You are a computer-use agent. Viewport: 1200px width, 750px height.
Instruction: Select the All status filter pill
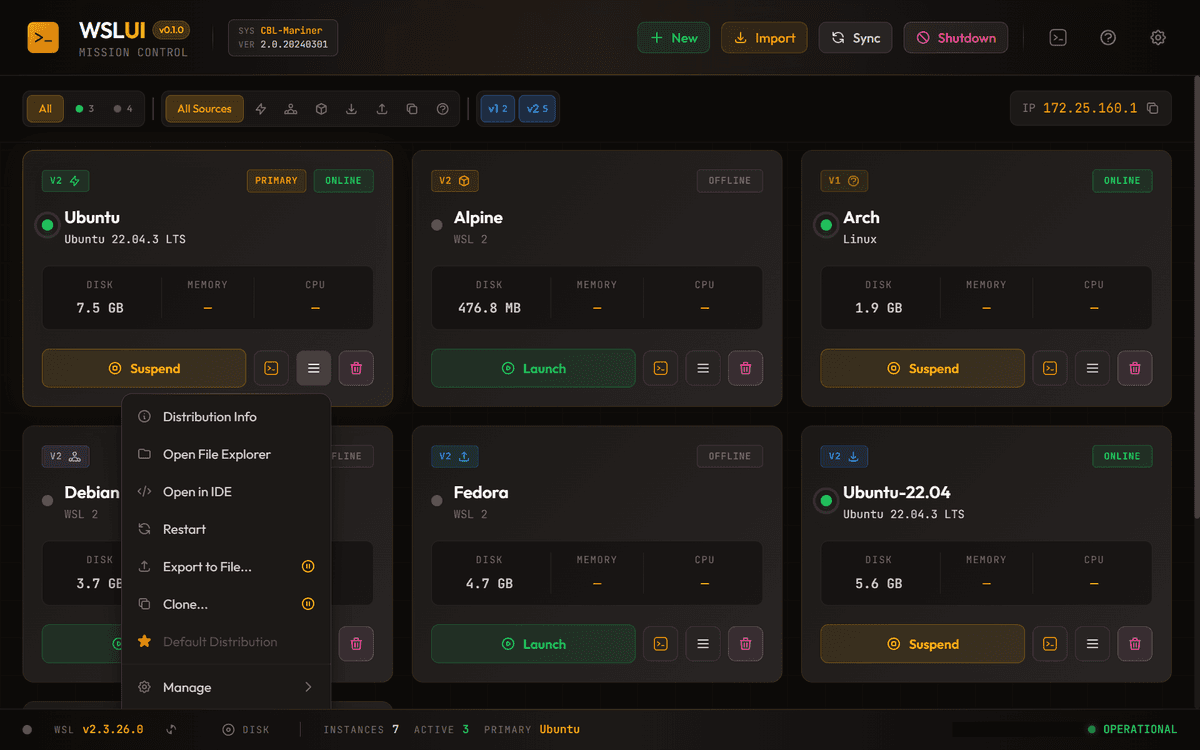coord(44,108)
